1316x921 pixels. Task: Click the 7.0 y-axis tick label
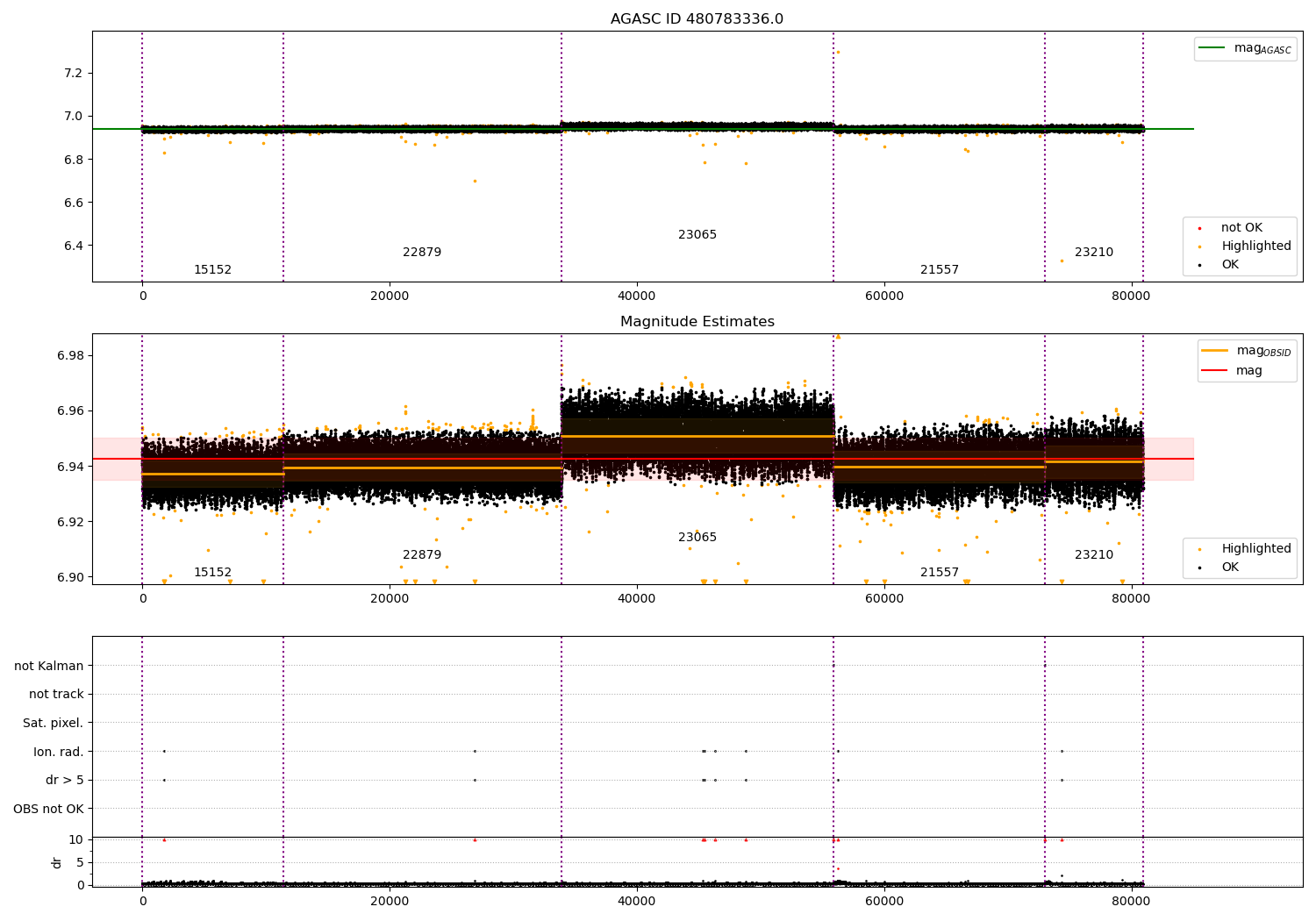click(x=73, y=117)
